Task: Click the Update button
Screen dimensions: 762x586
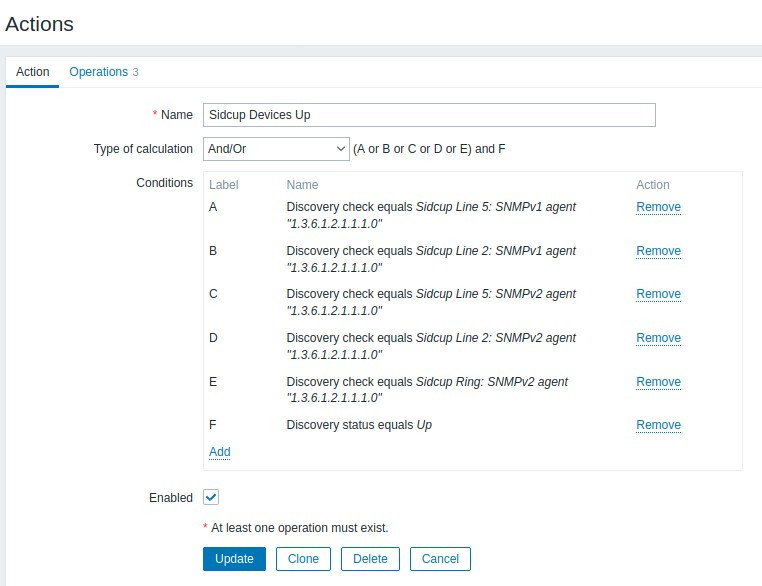Action: 234,559
